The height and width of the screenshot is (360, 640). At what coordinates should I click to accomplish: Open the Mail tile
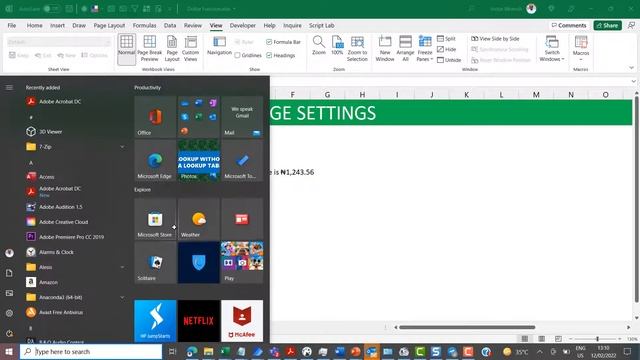242,117
